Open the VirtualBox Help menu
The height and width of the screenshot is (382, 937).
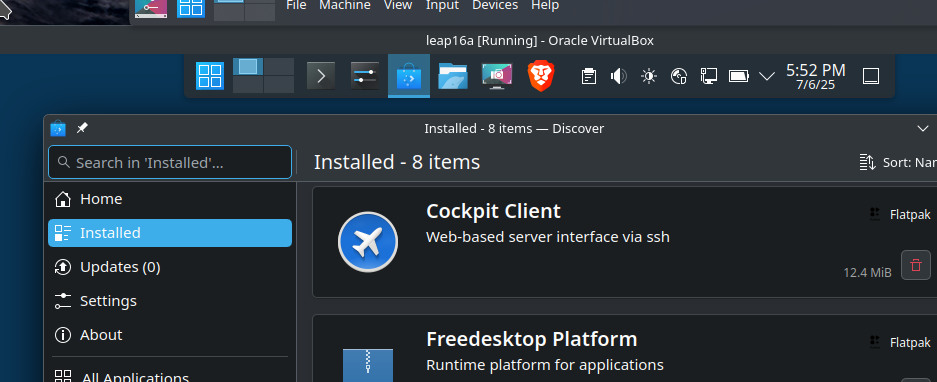pyautogui.click(x=545, y=5)
